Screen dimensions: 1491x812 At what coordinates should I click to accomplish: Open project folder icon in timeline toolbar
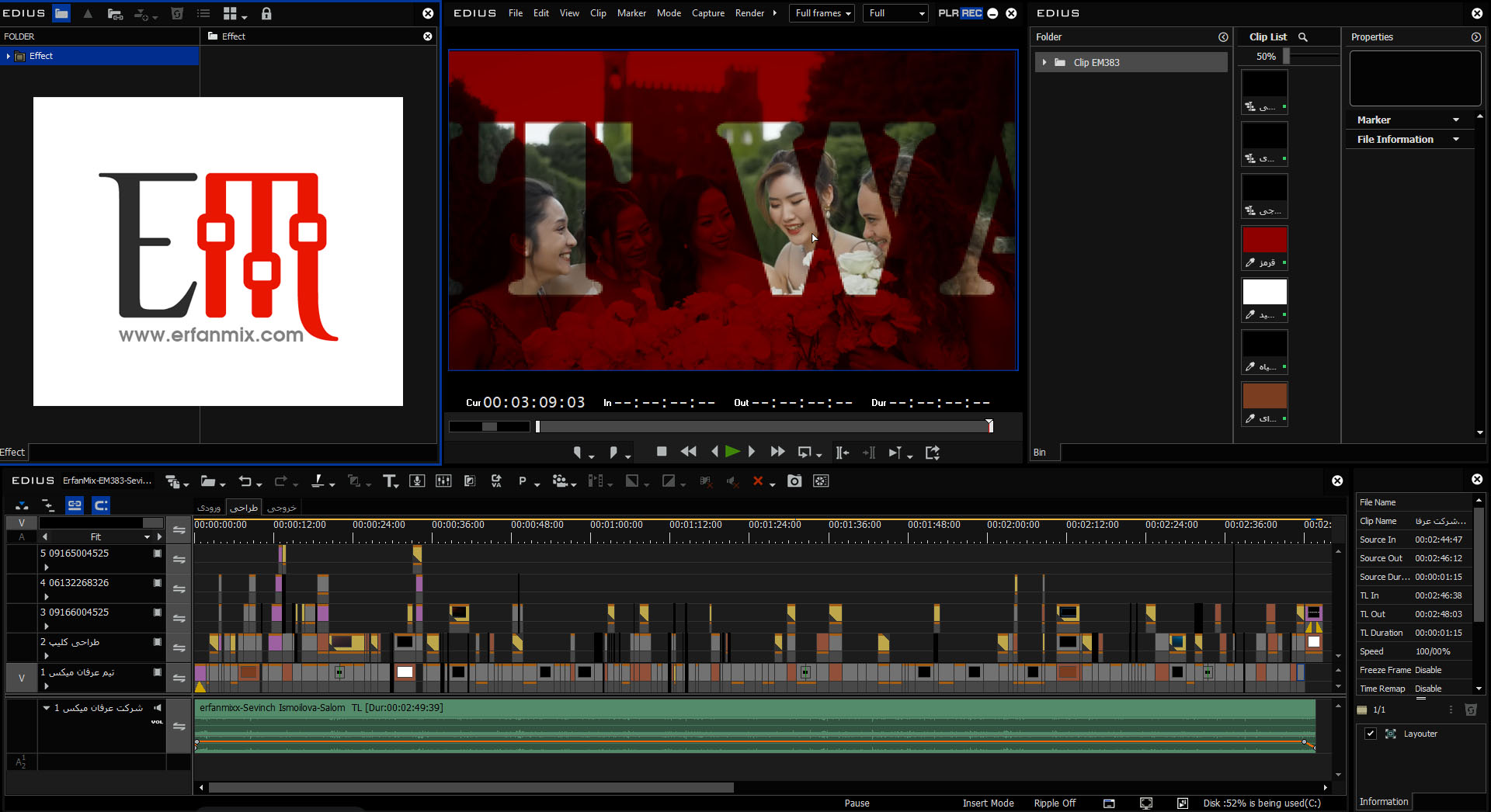click(x=208, y=481)
